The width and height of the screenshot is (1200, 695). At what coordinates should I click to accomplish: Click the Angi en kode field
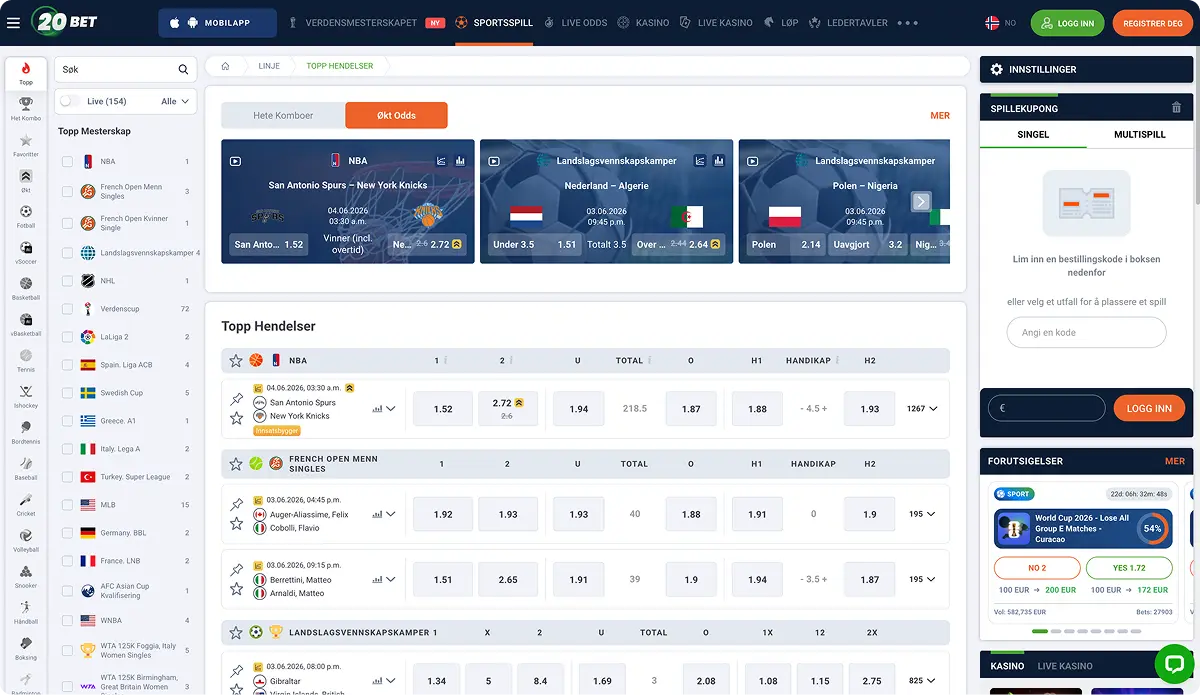1086,332
